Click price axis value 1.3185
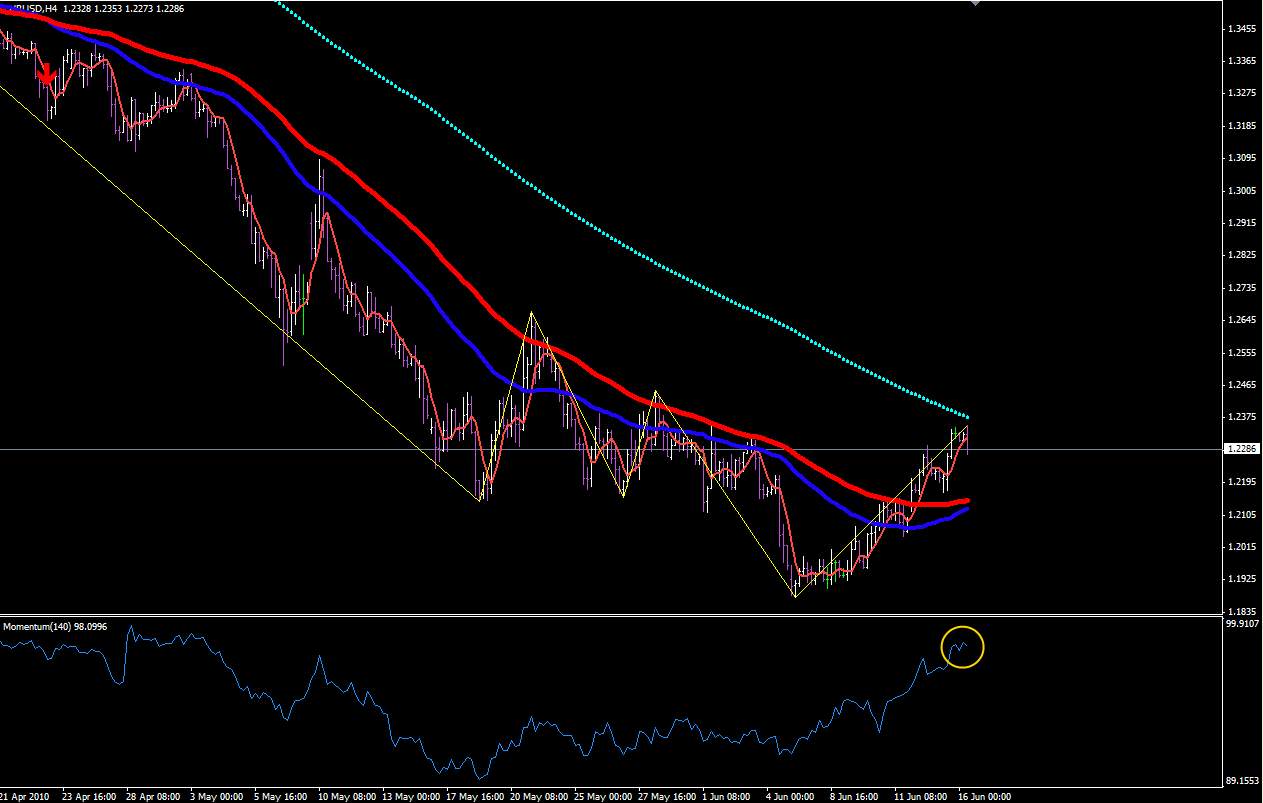 coord(1242,126)
